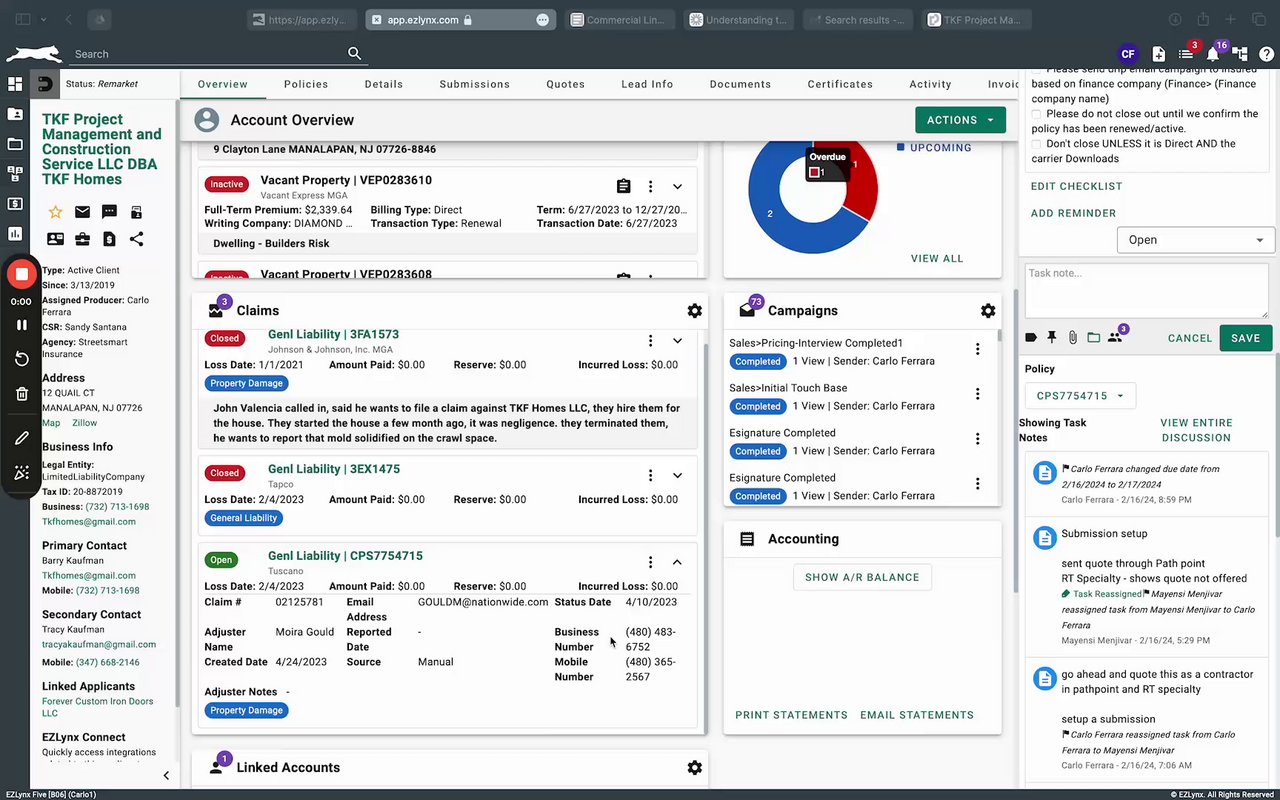Viewport: 1280px width, 800px height.
Task: Open clipboard icon on Vacant Property VEP0283610
Action: coord(623,186)
